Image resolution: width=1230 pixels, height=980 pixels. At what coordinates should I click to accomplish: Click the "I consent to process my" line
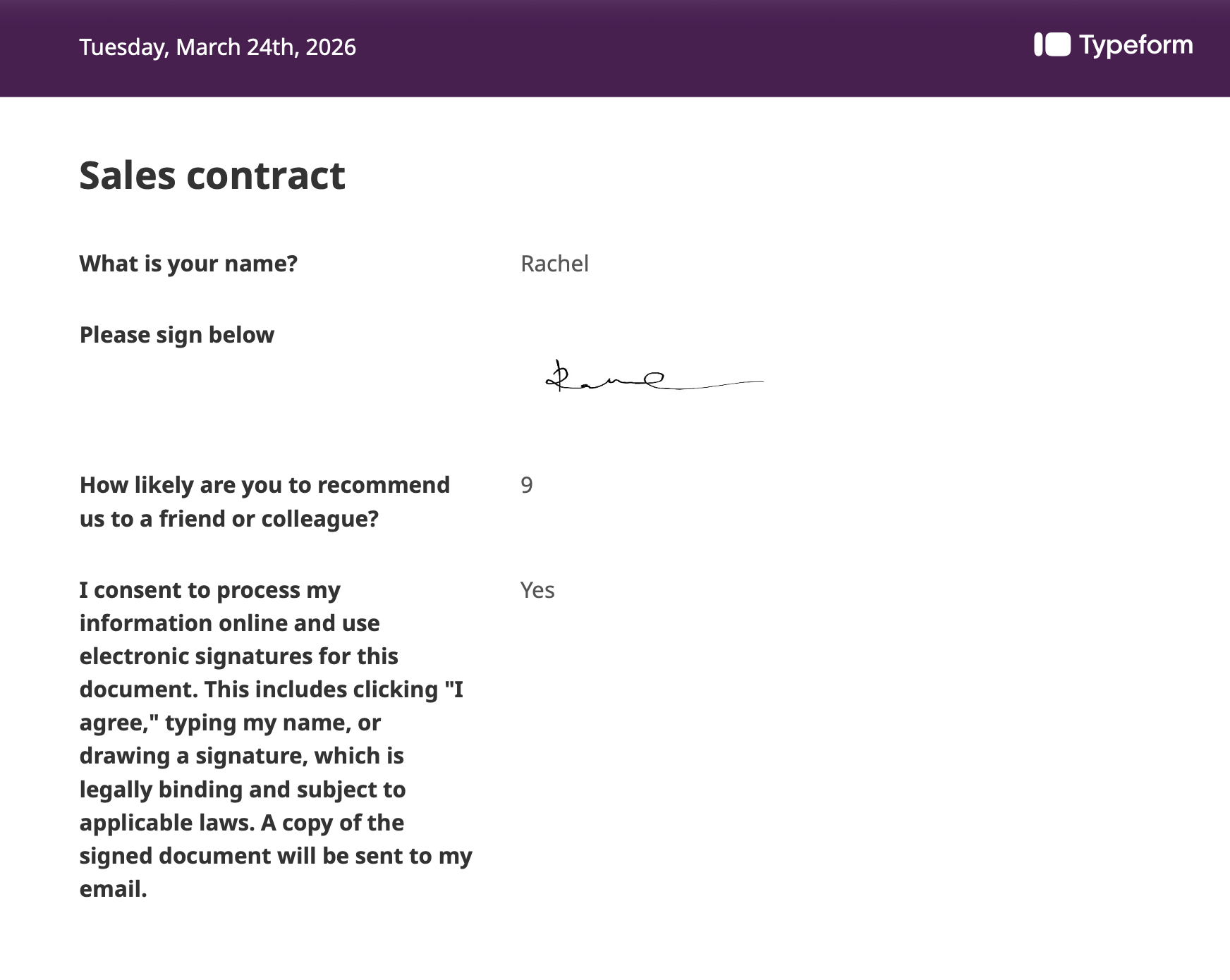coord(209,590)
